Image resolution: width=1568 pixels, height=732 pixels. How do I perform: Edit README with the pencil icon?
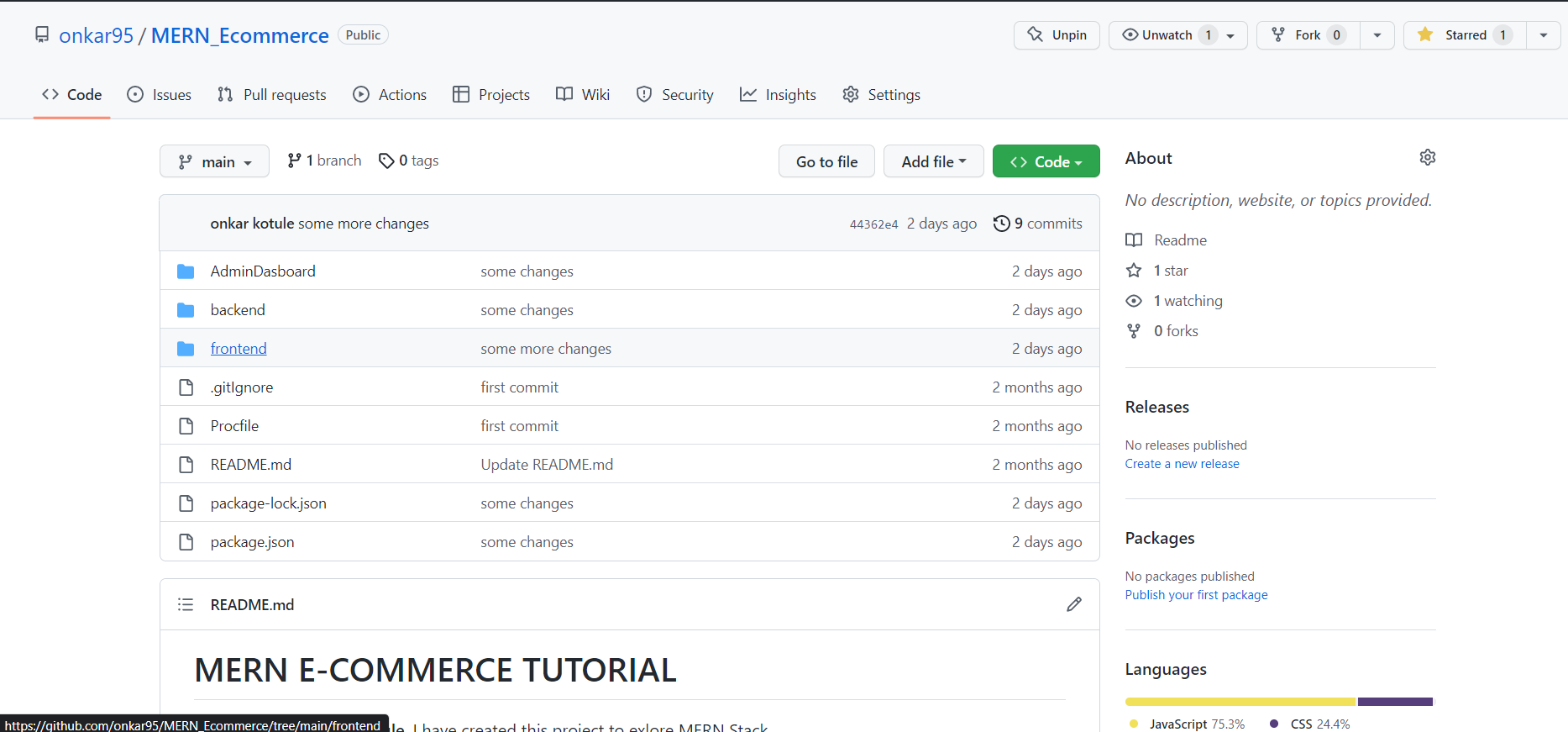click(1074, 604)
